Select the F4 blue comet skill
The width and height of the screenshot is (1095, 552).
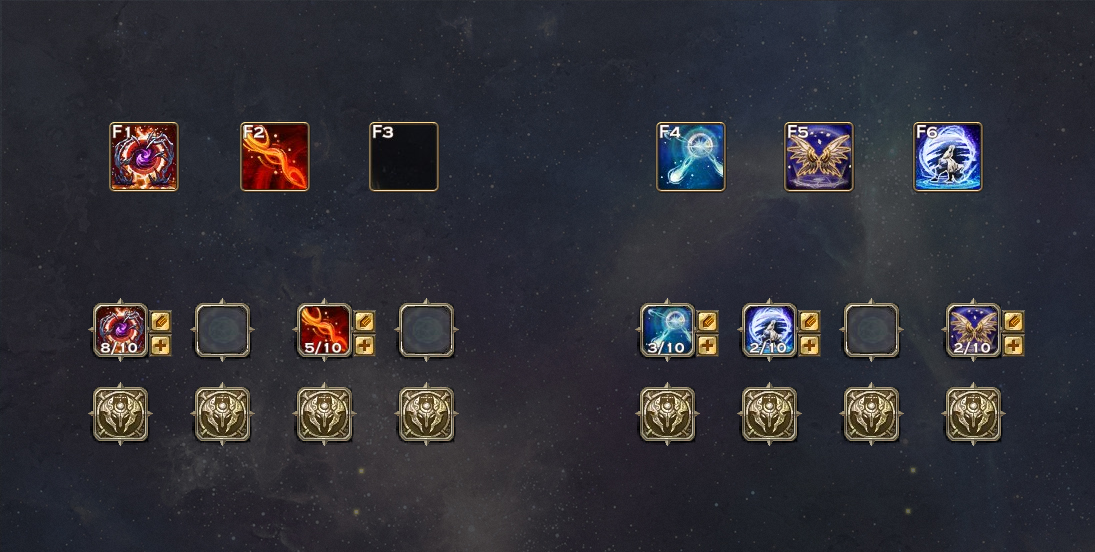[691, 157]
